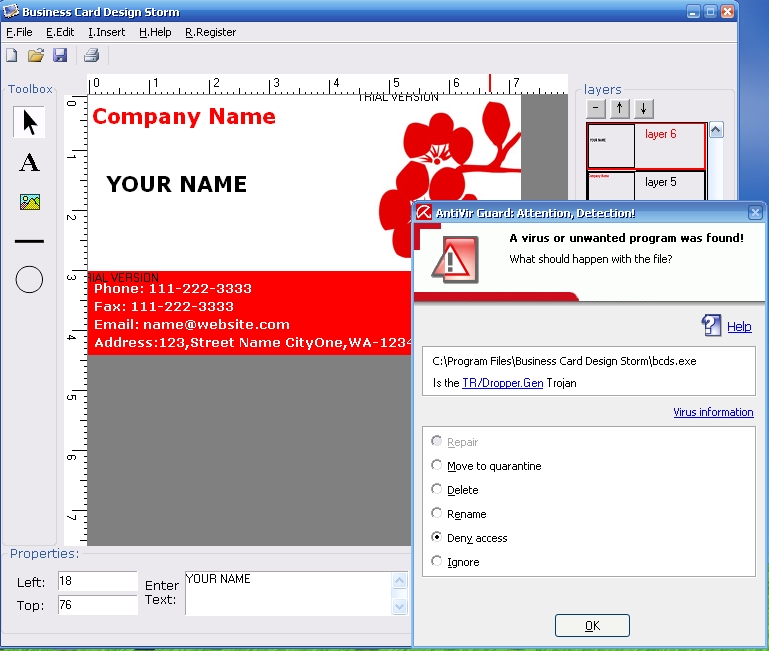Click Enter Text box scroll down arrow
This screenshot has width=769, height=651.
400,606
